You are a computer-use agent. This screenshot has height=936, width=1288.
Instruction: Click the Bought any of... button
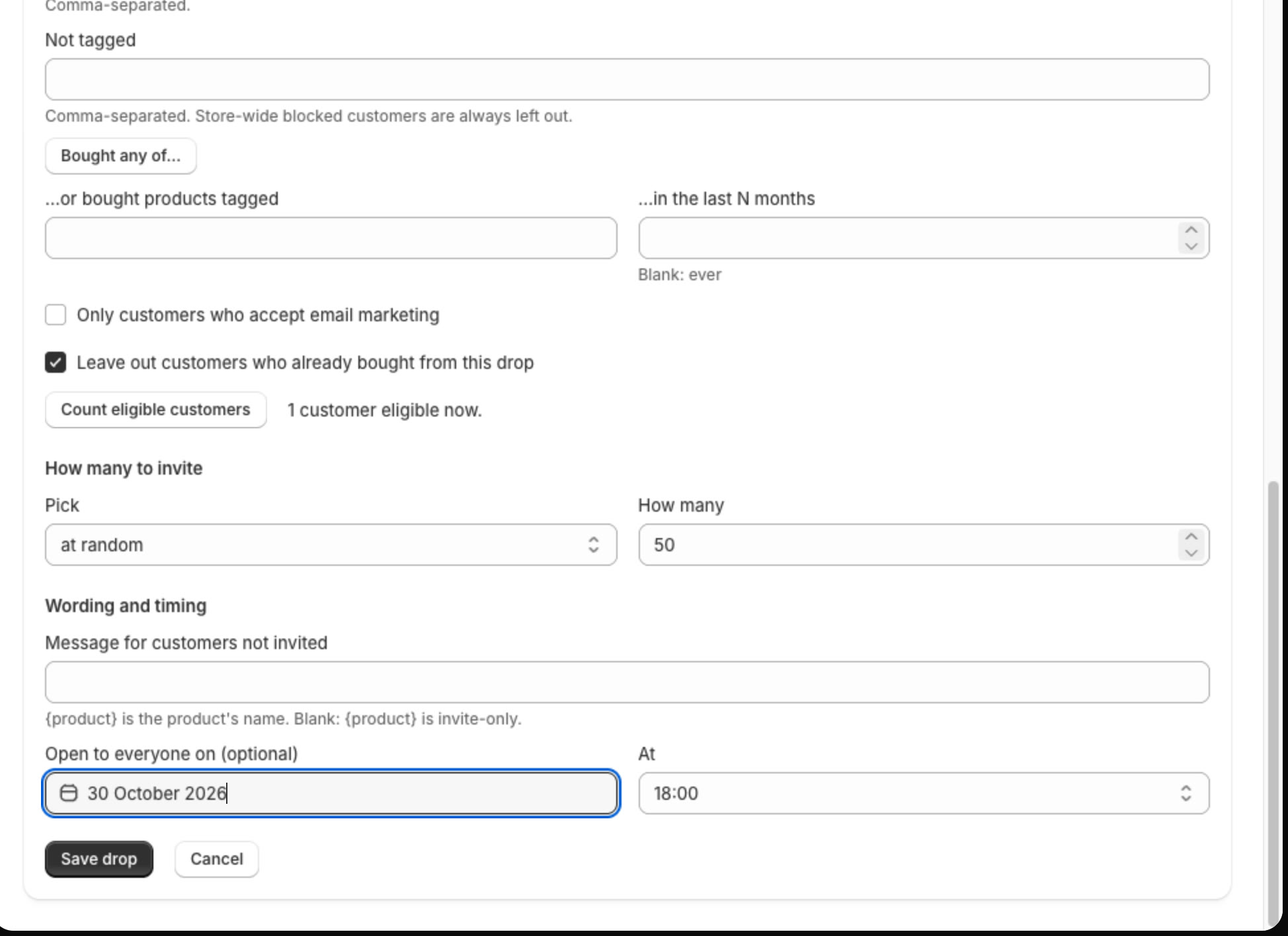point(120,156)
